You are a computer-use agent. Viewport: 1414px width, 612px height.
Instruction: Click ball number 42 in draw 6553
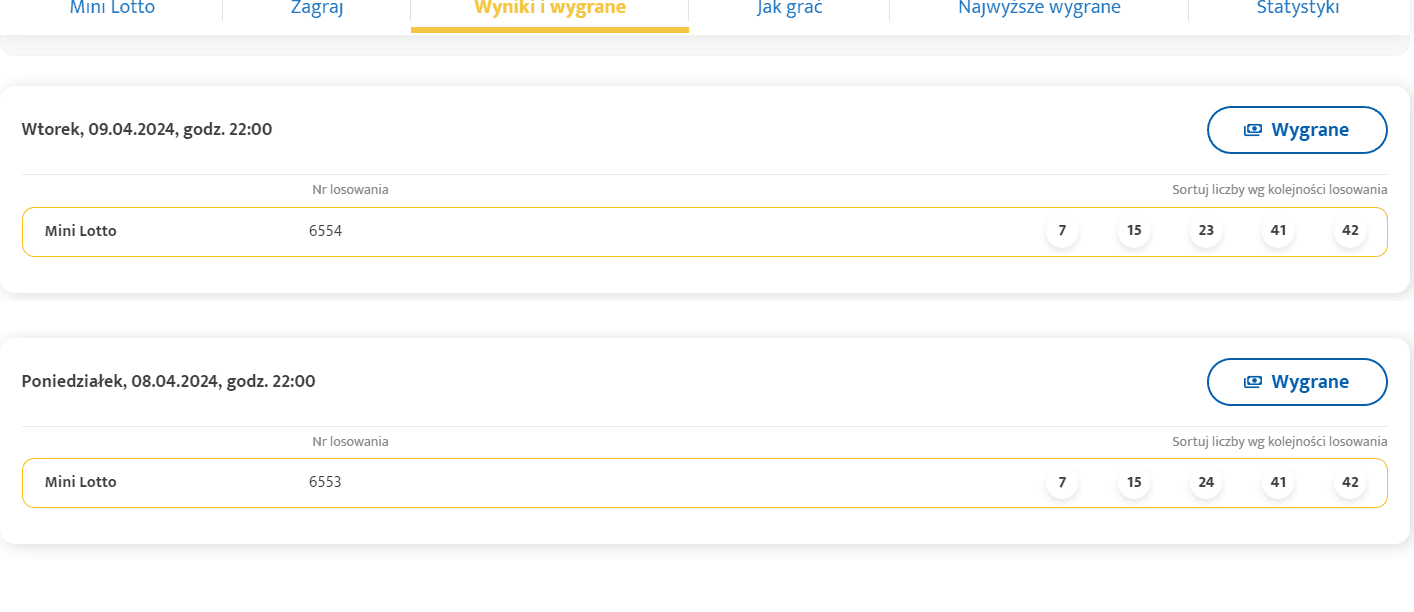click(1350, 482)
